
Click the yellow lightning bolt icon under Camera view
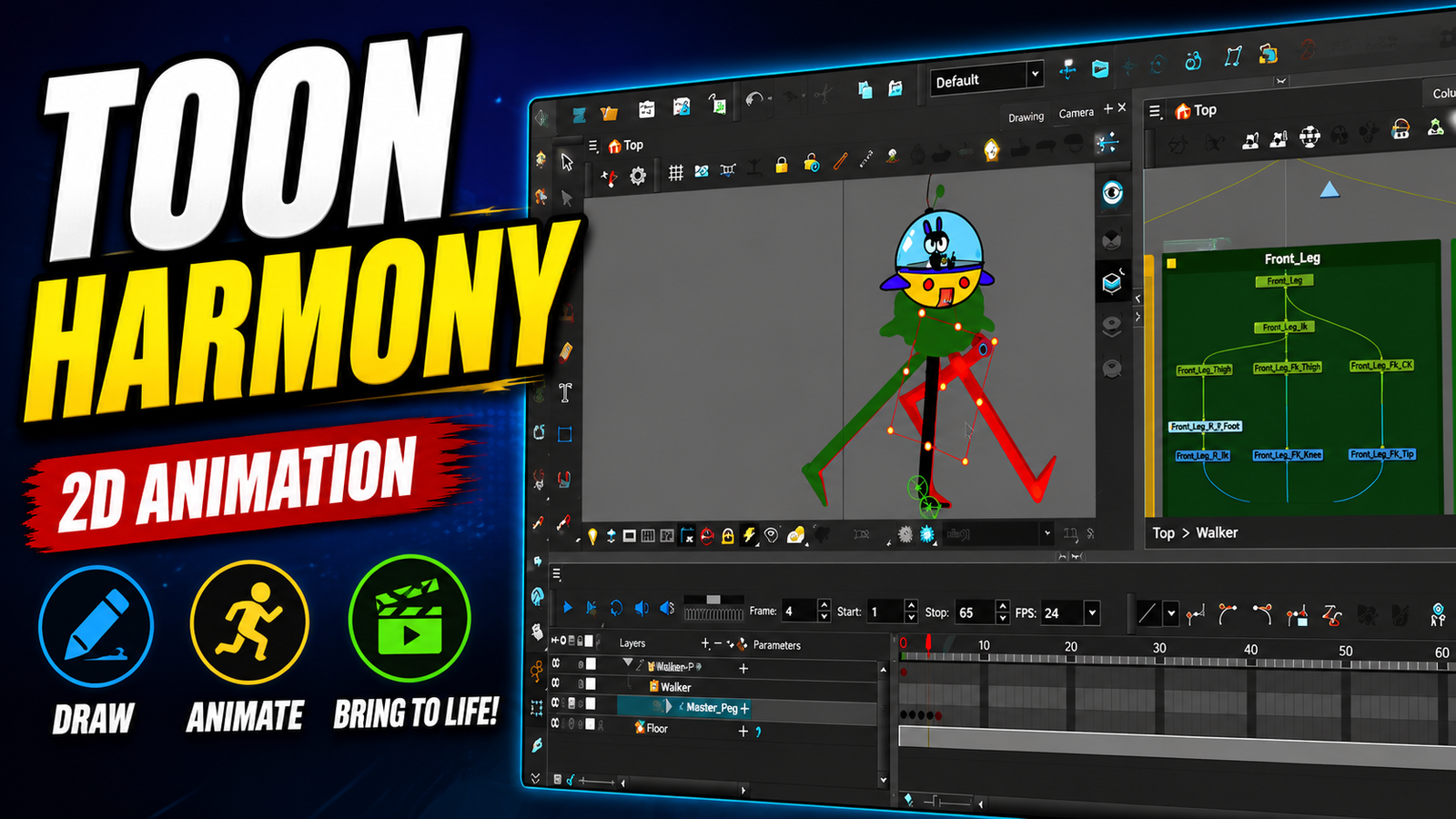point(749,535)
